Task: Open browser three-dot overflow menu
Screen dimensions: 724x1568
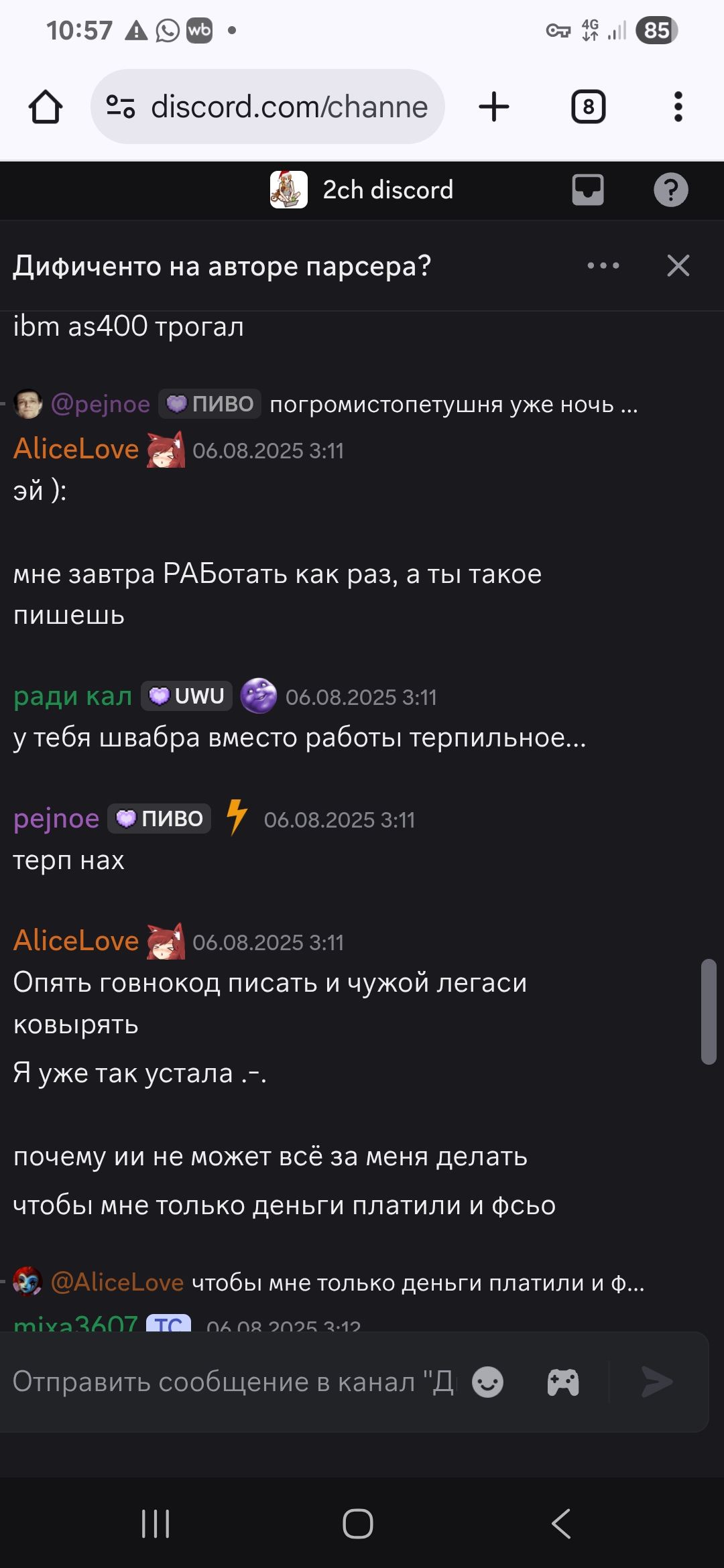Action: pyautogui.click(x=678, y=107)
